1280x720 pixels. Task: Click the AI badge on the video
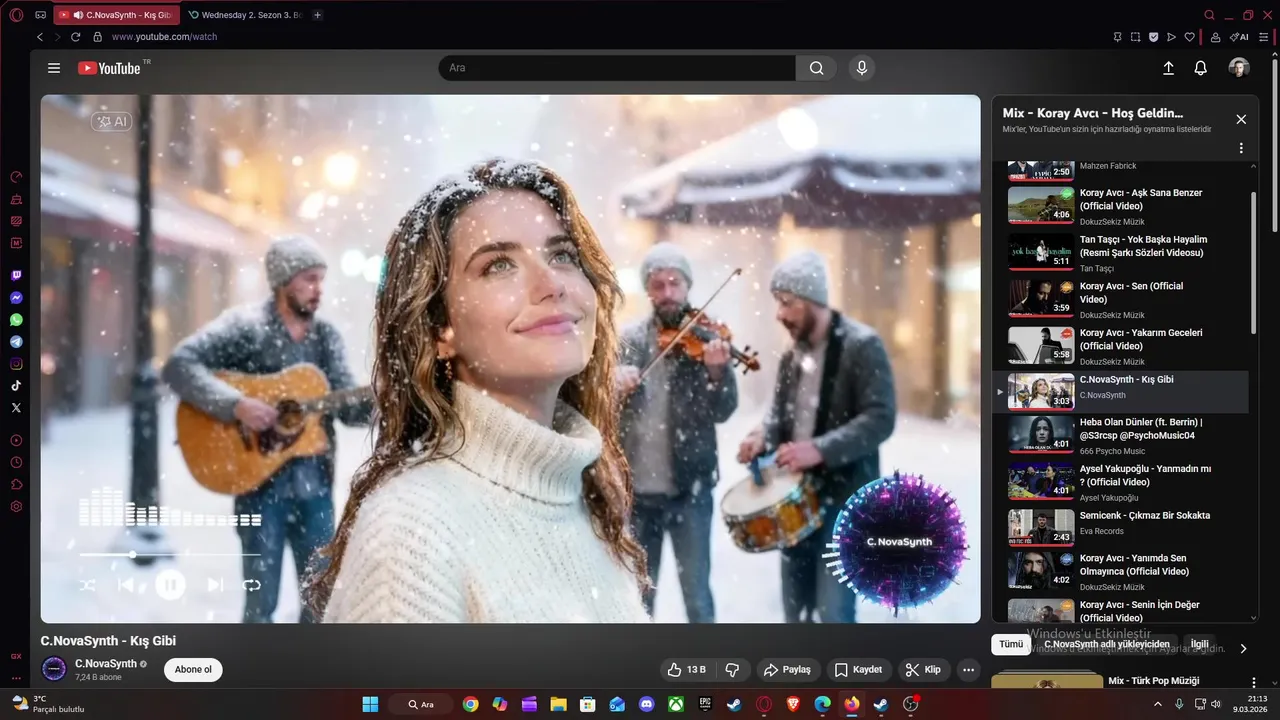coord(112,121)
